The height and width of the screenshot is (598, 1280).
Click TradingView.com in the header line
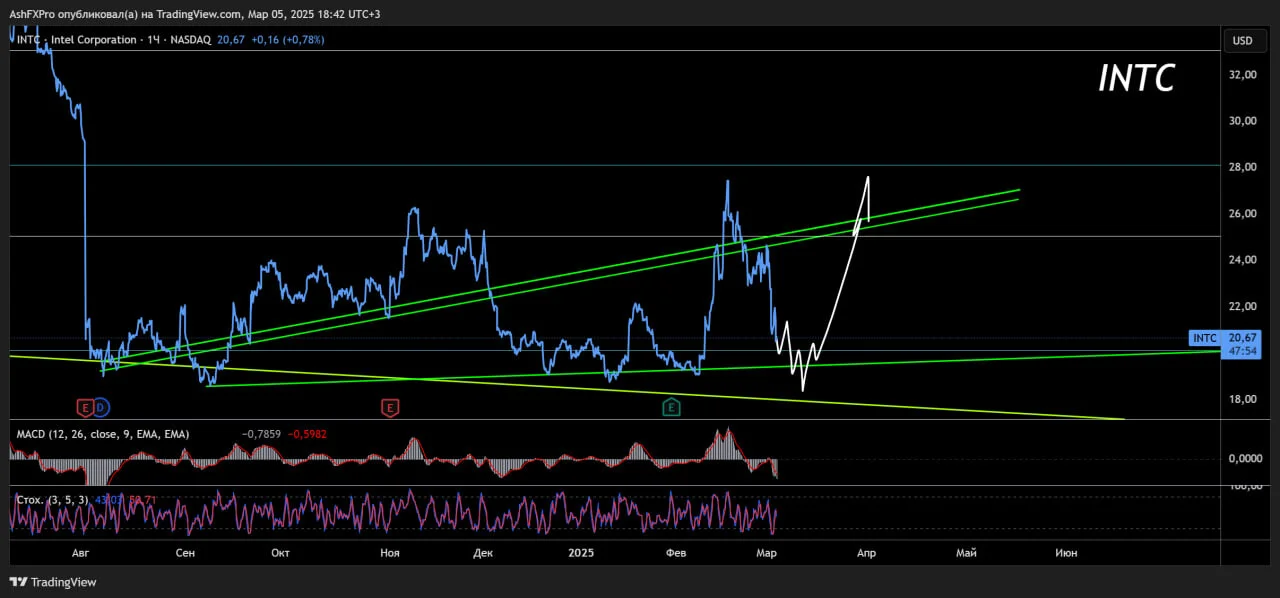199,14
